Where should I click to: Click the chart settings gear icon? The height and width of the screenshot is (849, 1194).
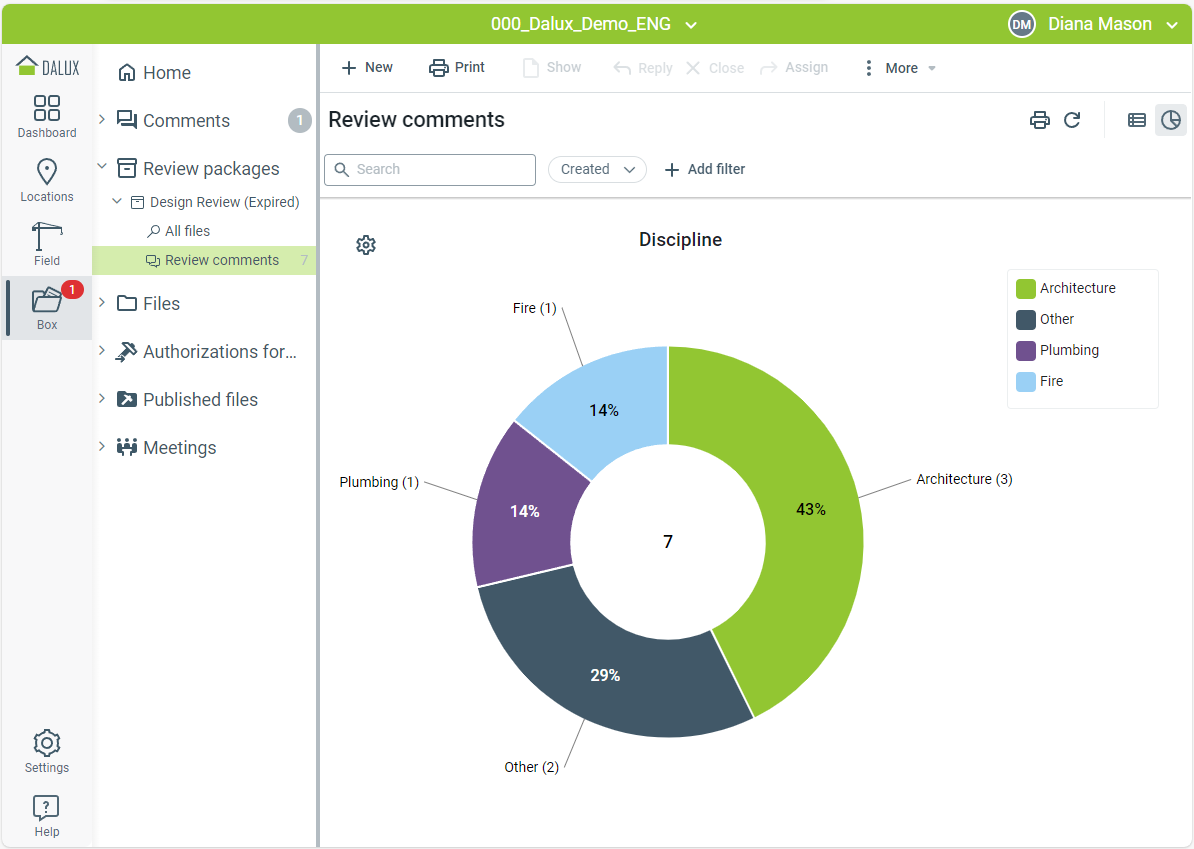point(366,245)
